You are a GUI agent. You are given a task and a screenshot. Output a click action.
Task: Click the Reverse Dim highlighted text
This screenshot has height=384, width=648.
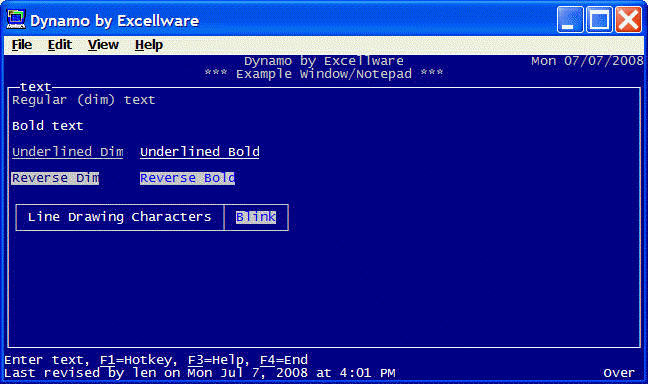[55, 178]
